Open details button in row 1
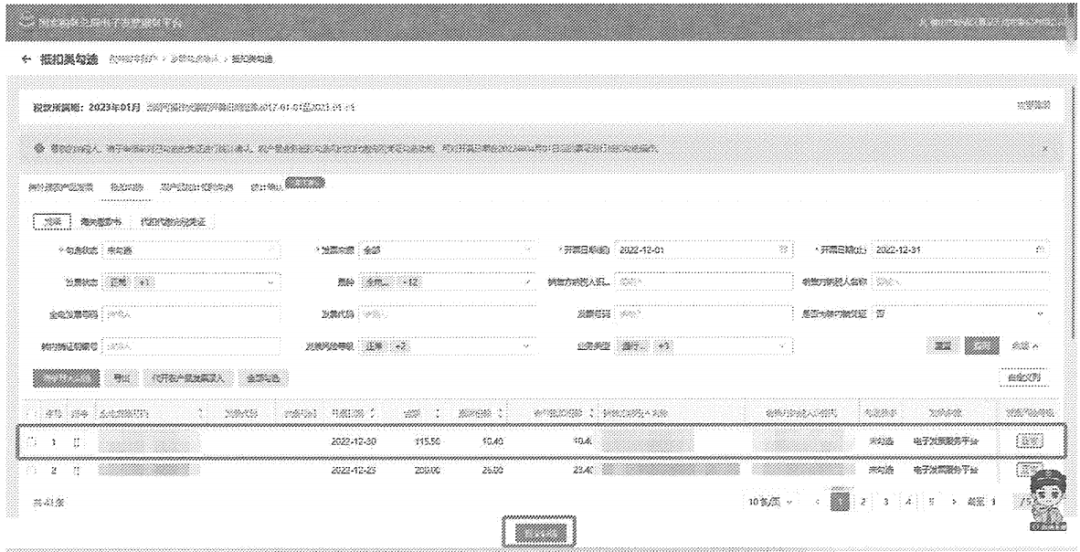This screenshot has height=552, width=1080. 1029,442
